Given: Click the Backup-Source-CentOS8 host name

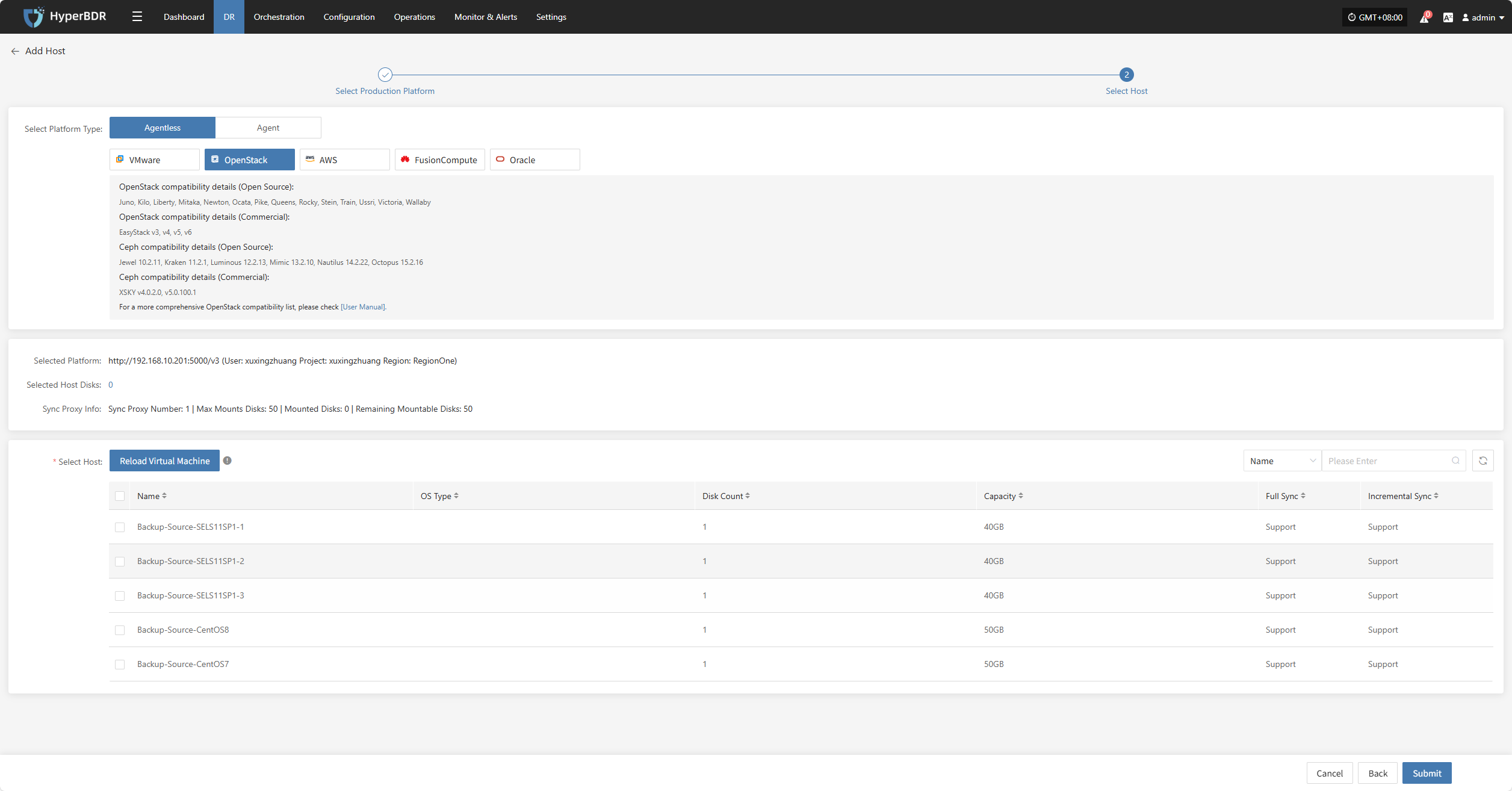Looking at the screenshot, I should (x=183, y=630).
